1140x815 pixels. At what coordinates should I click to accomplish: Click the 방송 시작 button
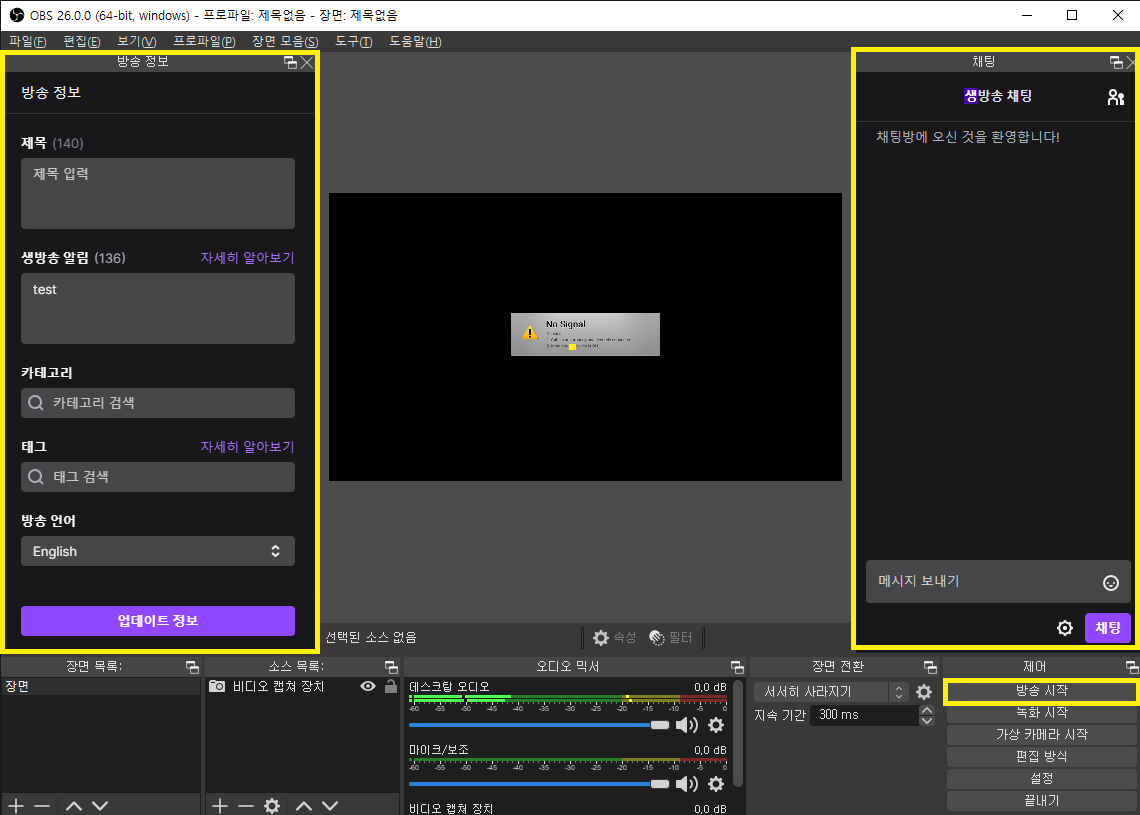(1041, 691)
